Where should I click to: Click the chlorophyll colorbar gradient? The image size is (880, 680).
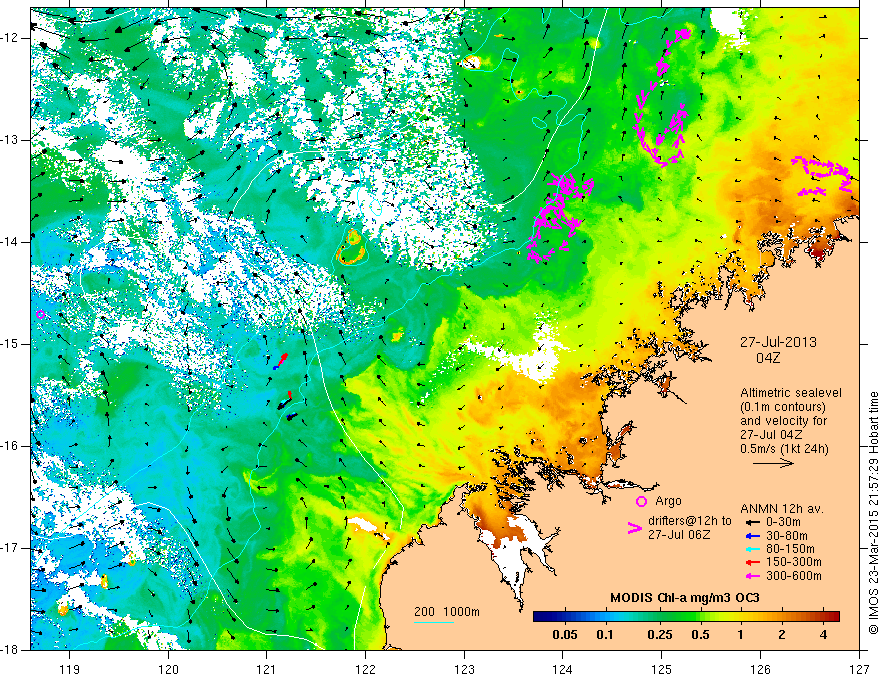tap(686, 617)
